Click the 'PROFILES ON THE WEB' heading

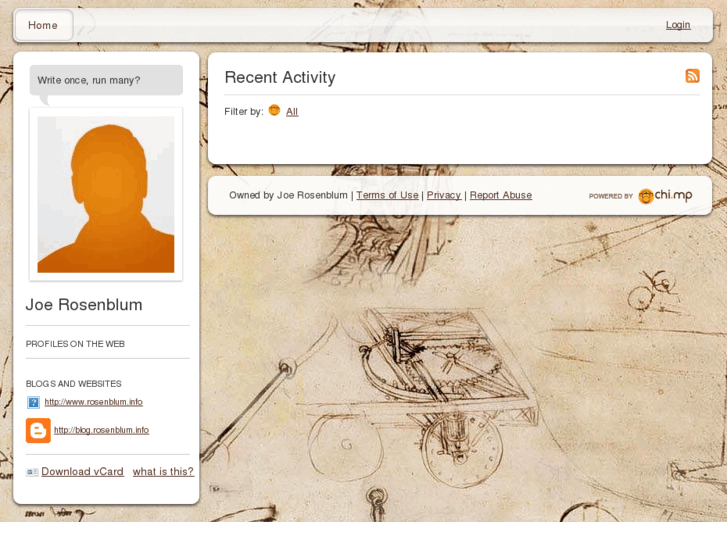pyautogui.click(x=75, y=344)
